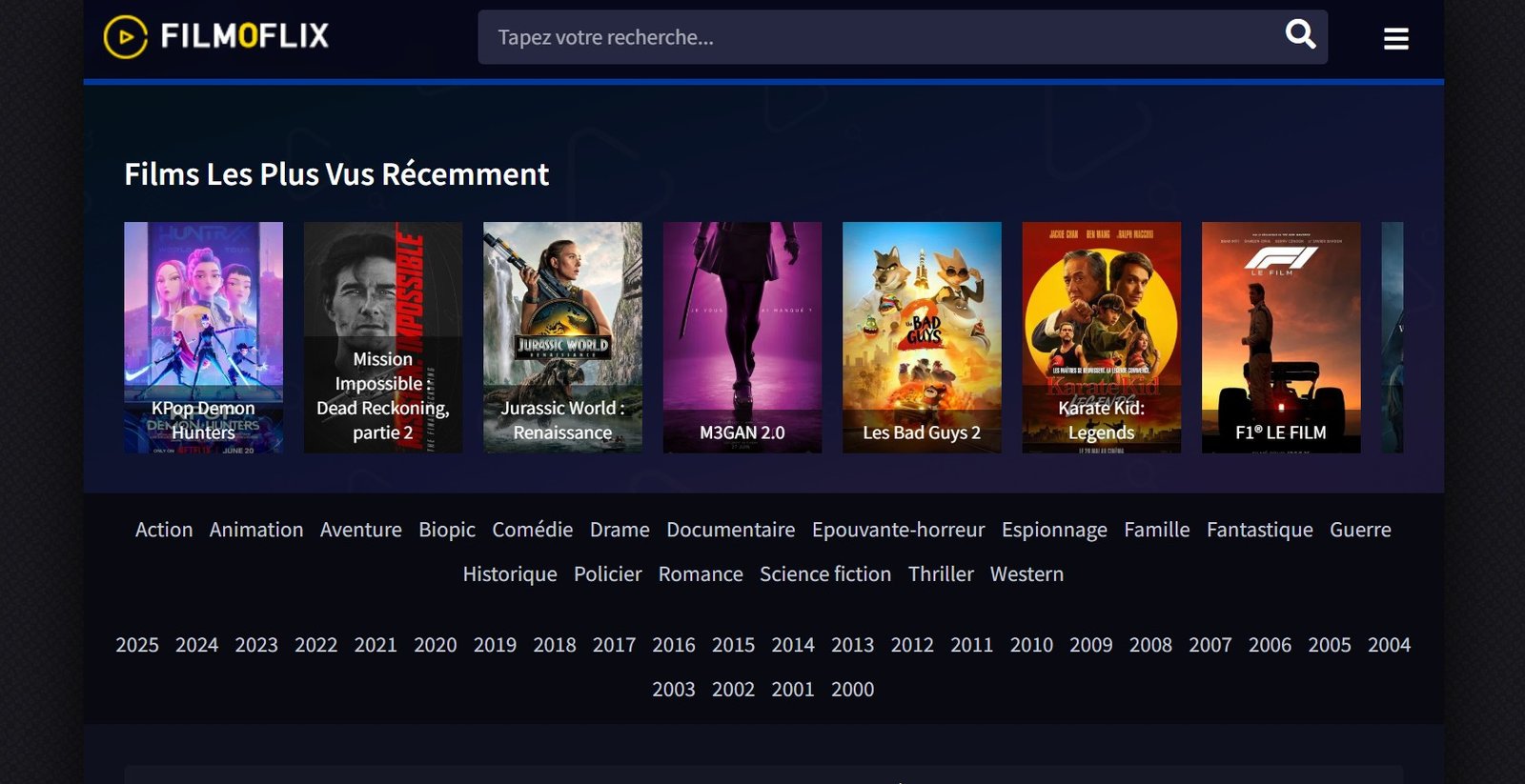Filter films by year 2017
1525x784 pixels.
615,645
